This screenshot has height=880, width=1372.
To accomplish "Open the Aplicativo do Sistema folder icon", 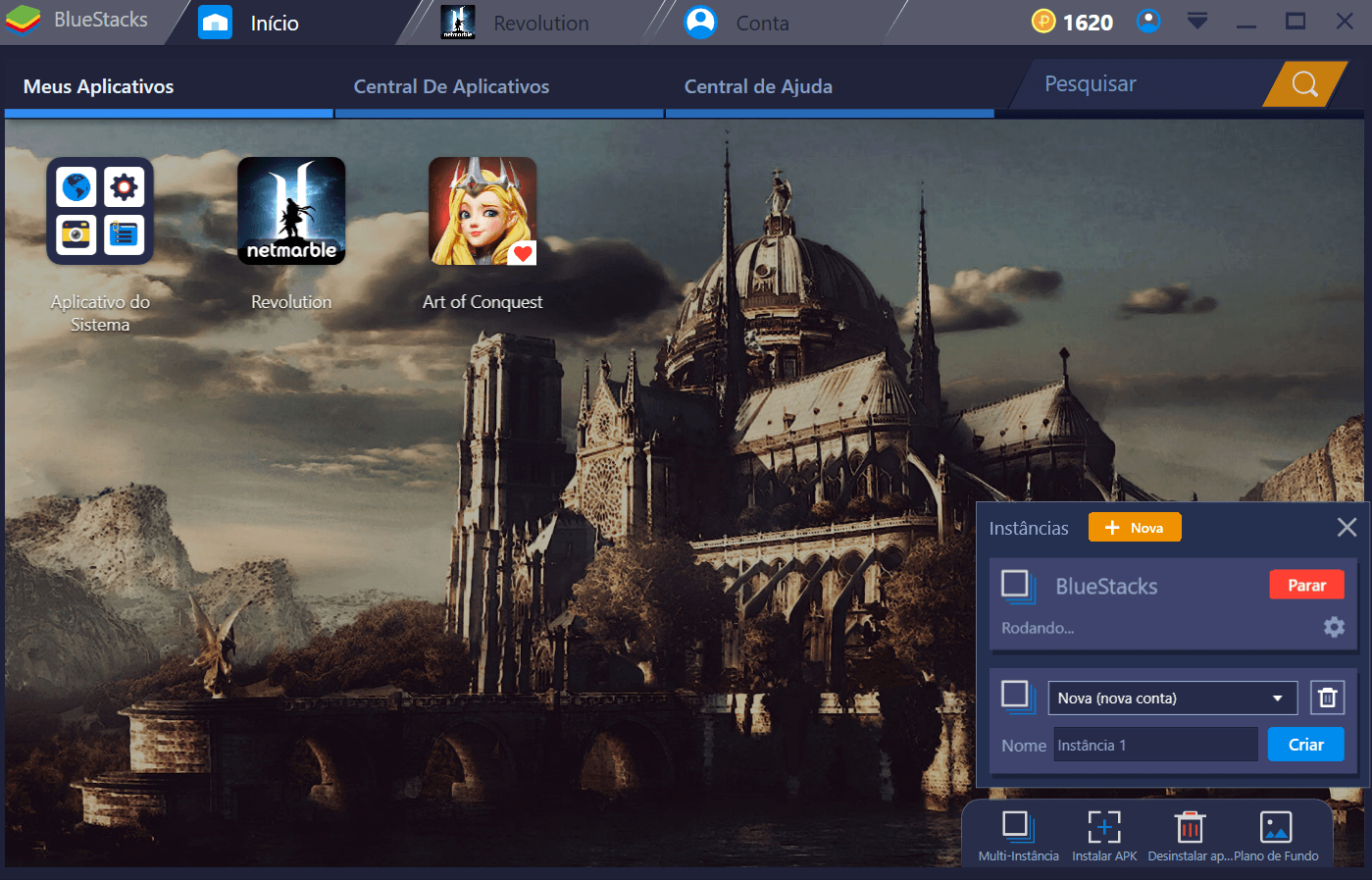I will [x=100, y=211].
